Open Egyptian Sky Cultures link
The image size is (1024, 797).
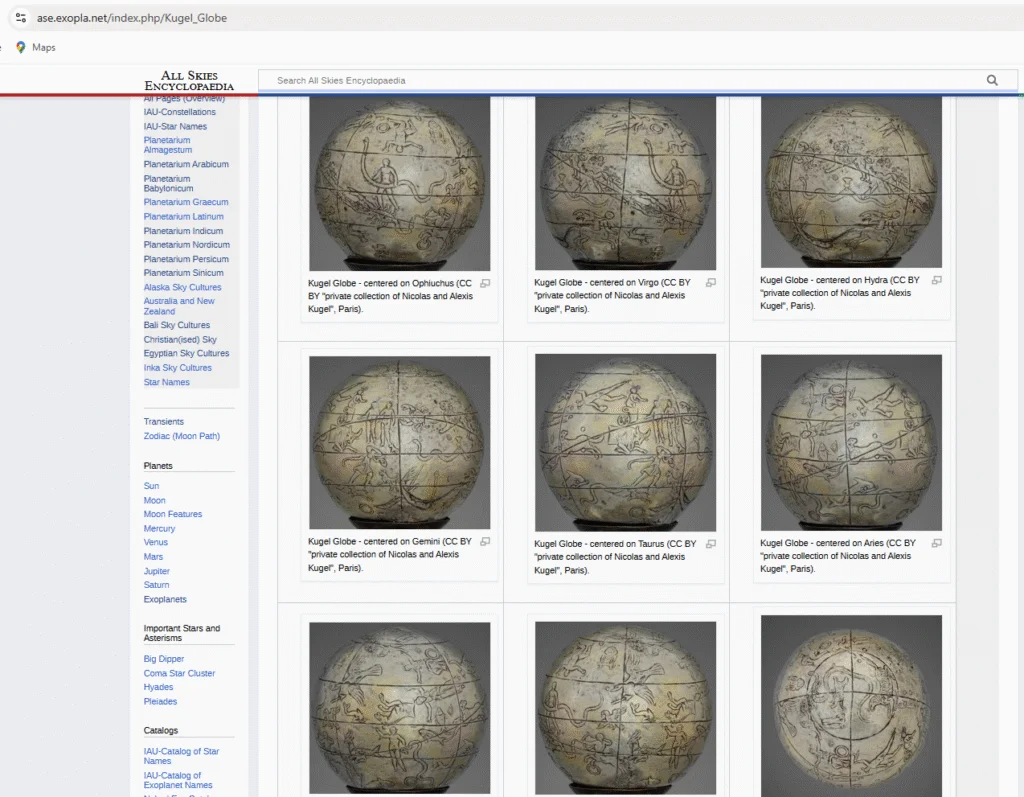(x=186, y=353)
